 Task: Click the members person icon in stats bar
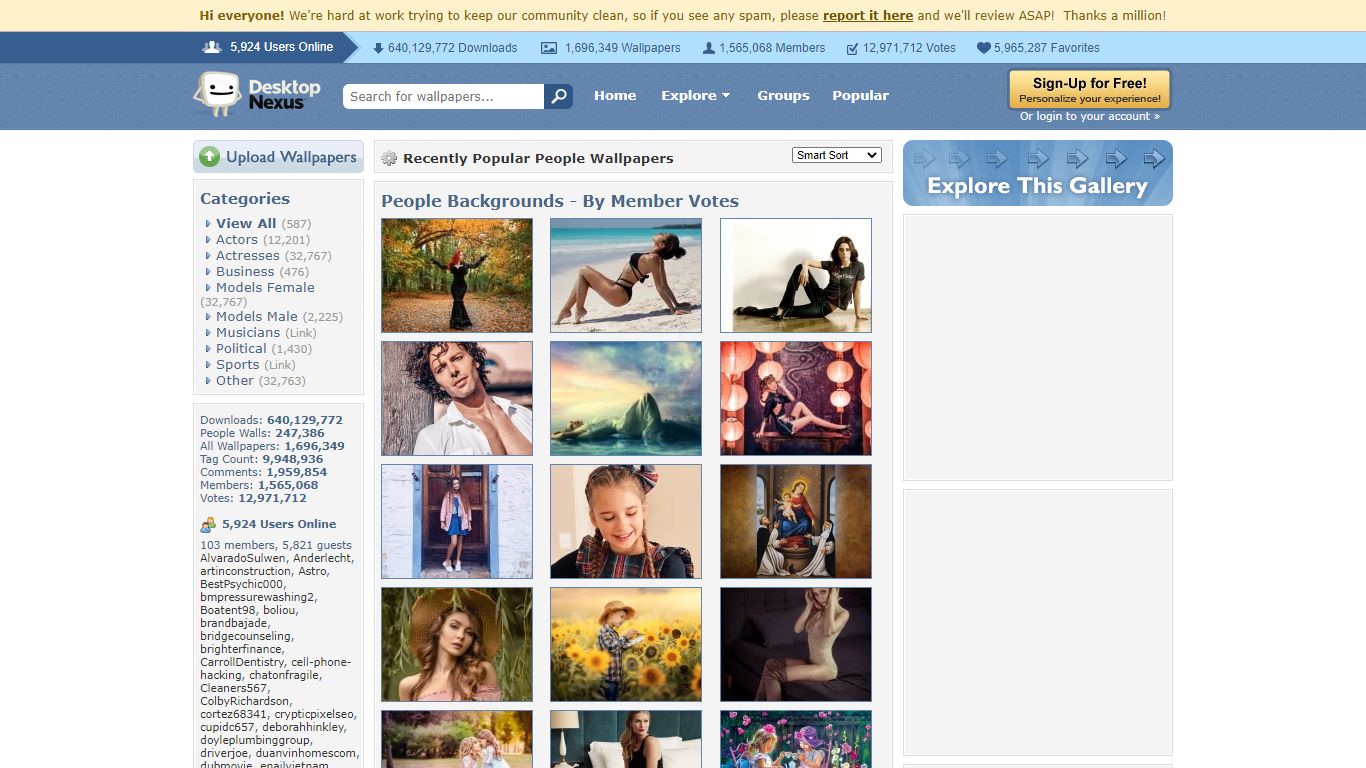click(x=709, y=48)
